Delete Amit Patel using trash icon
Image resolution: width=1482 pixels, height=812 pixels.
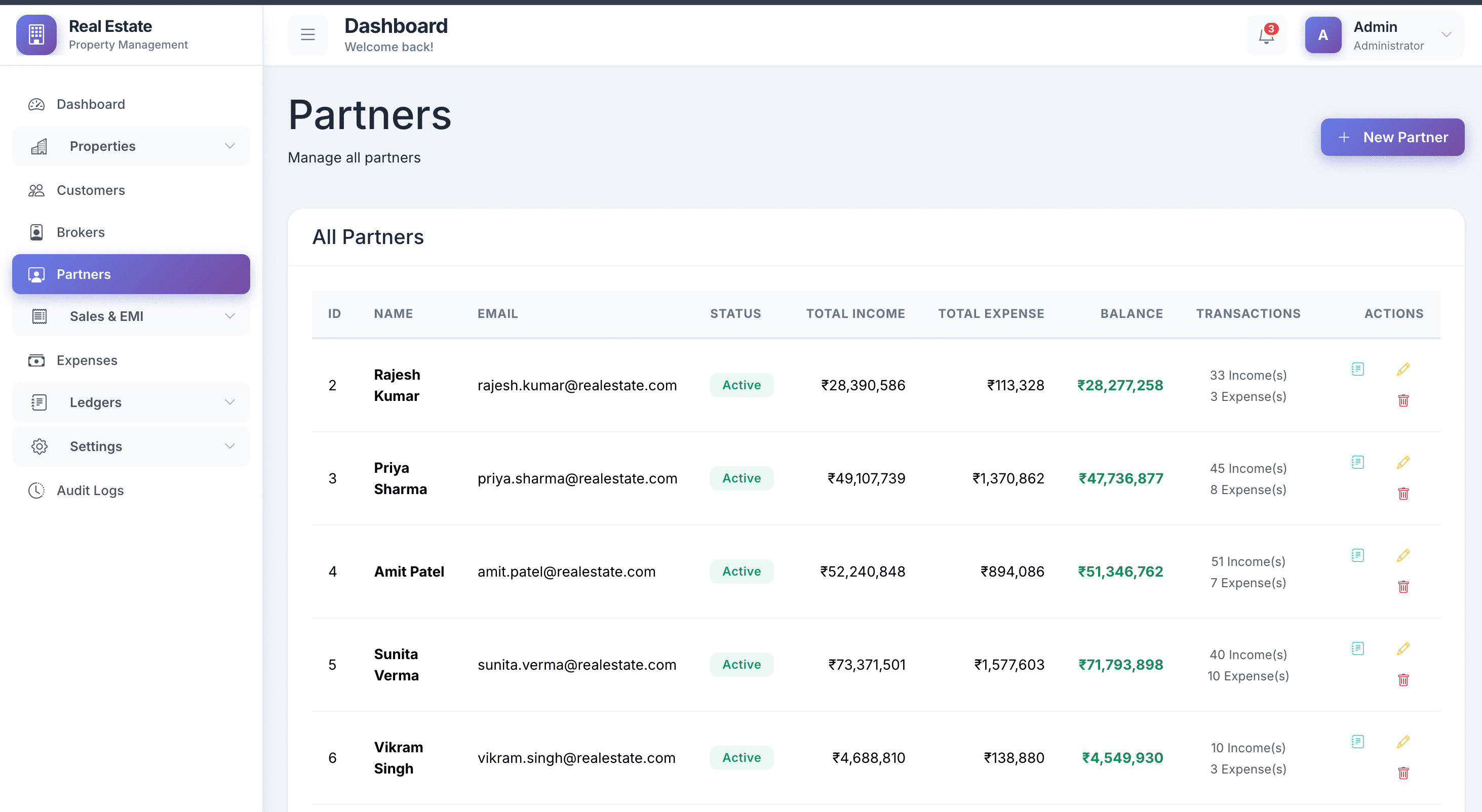click(1403, 587)
